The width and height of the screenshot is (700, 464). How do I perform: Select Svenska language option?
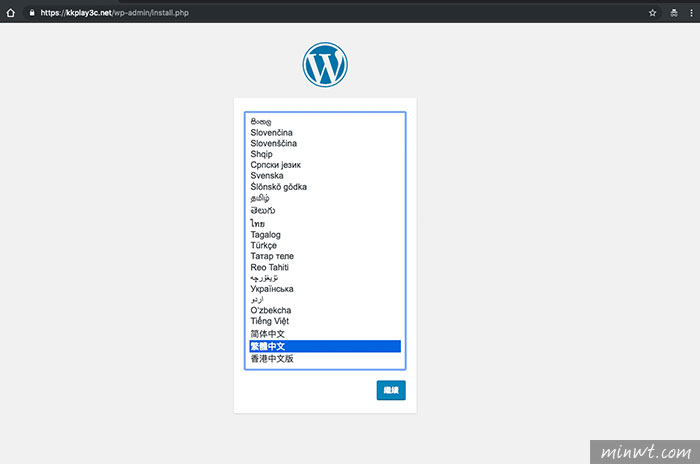point(325,176)
